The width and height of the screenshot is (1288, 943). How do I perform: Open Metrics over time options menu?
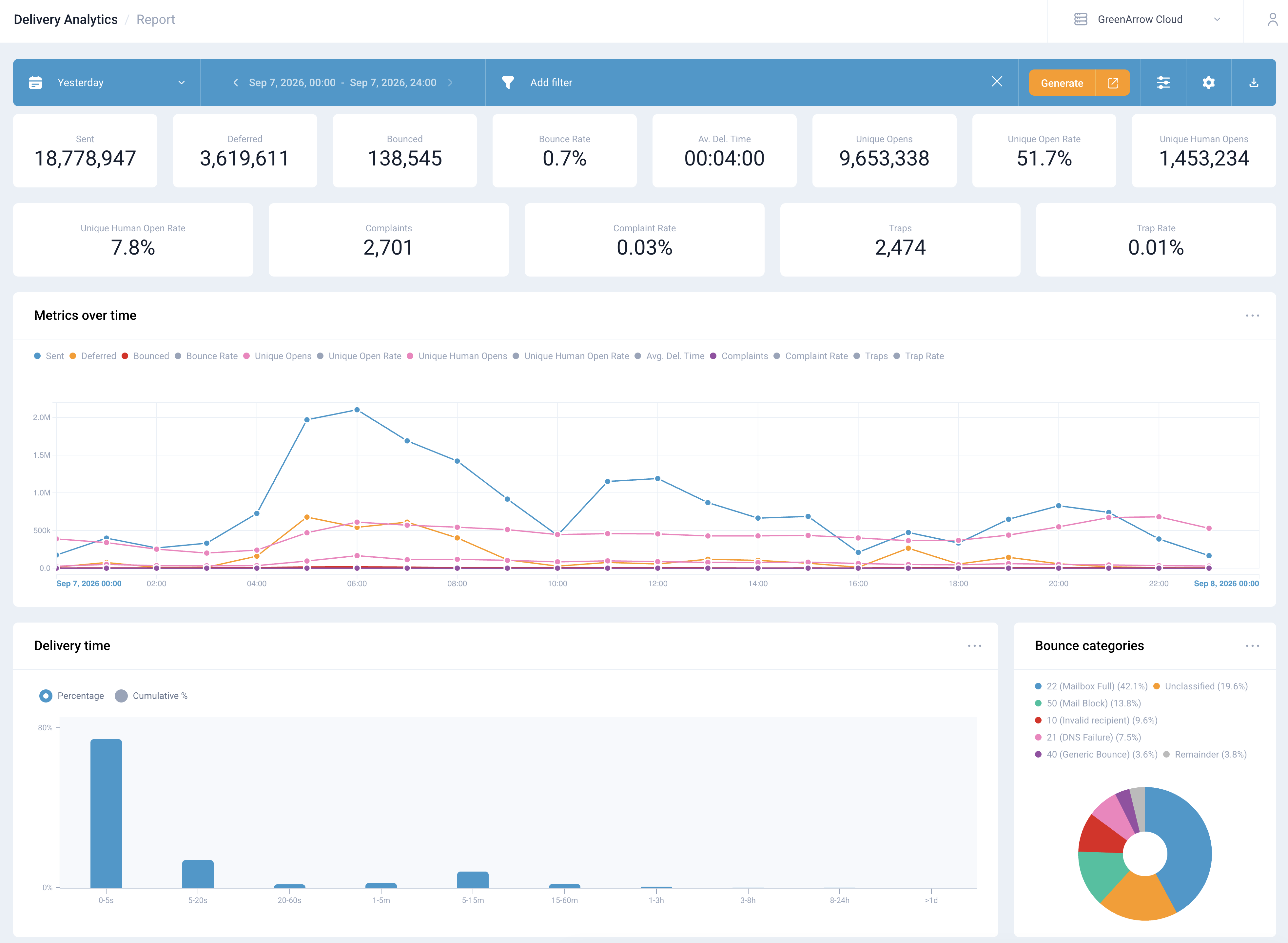(x=1253, y=316)
